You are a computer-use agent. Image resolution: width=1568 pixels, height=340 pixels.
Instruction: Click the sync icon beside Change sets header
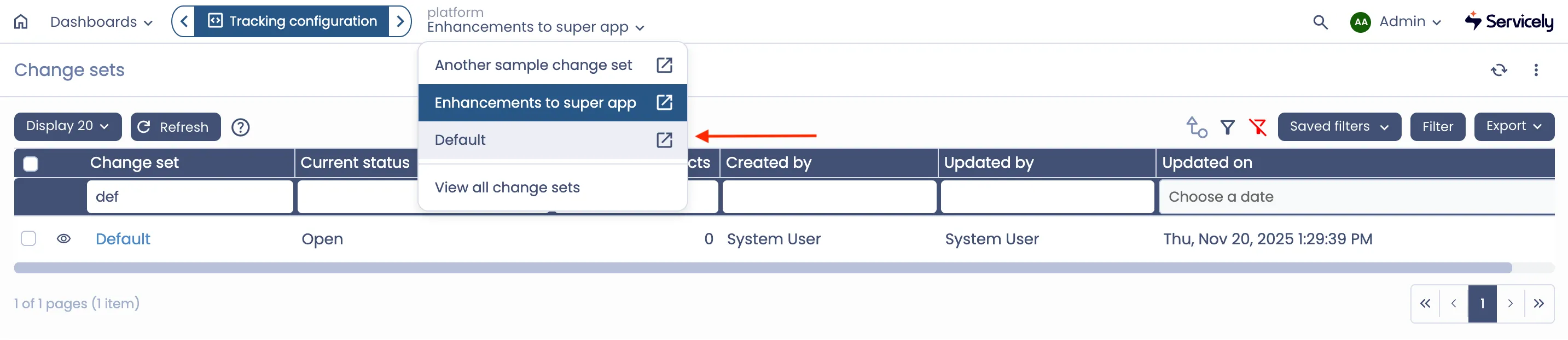coord(1499,70)
